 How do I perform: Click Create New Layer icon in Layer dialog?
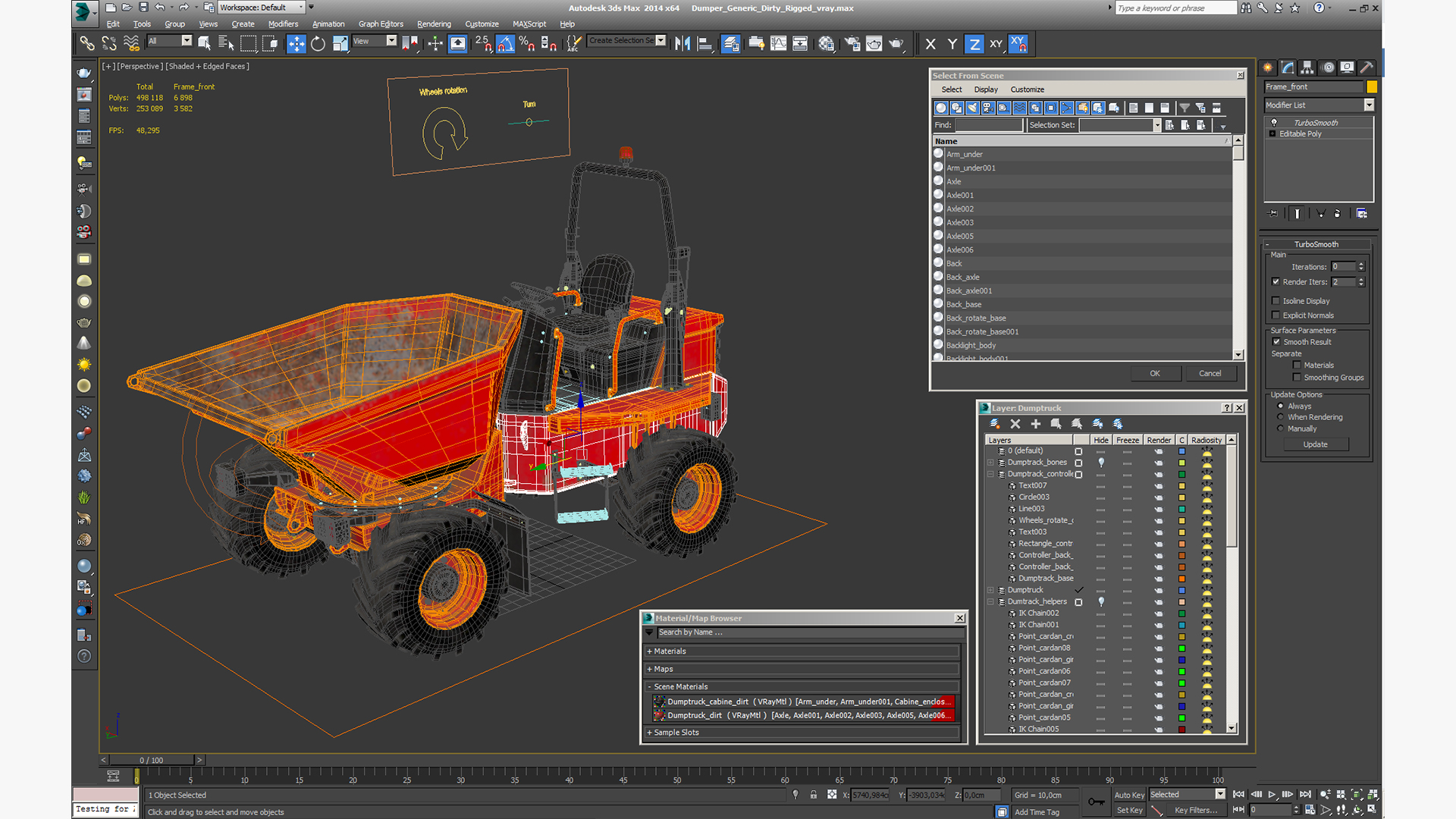995,424
